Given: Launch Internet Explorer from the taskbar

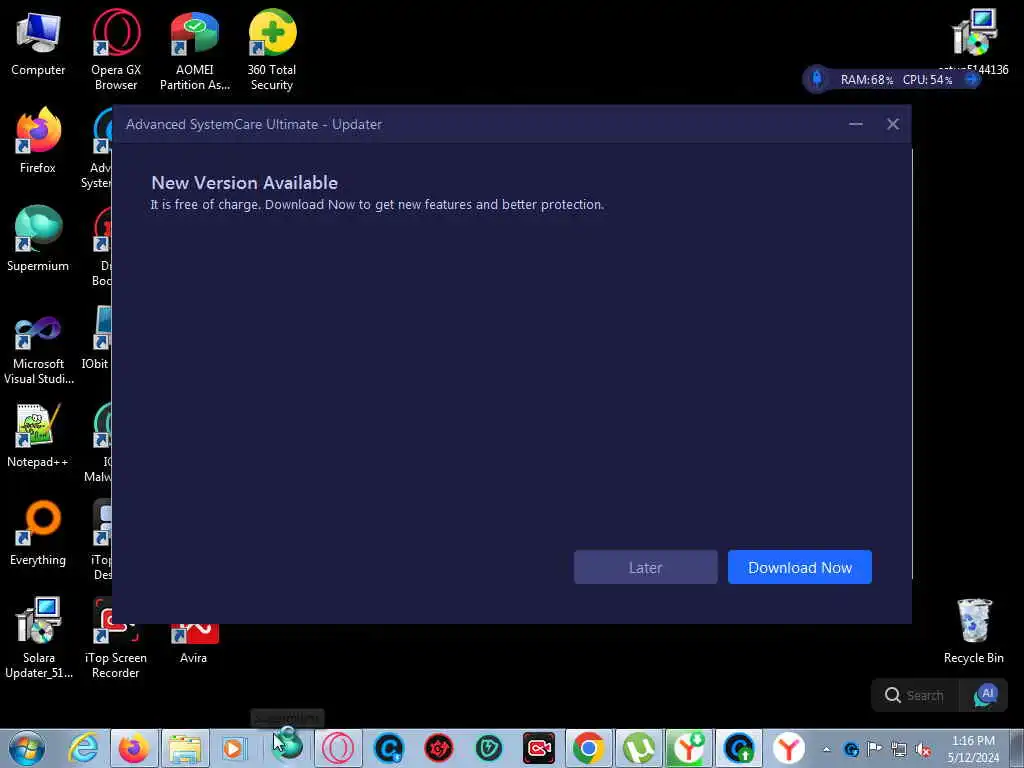Looking at the screenshot, I should tap(84, 748).
